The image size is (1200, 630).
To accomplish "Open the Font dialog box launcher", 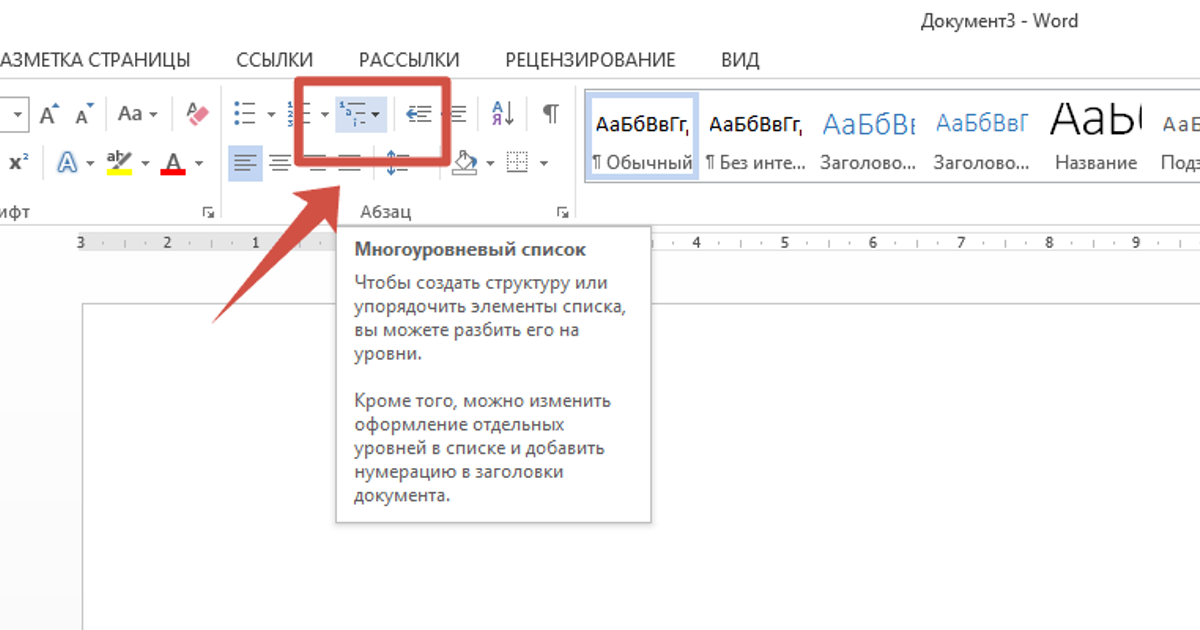I will click(x=208, y=212).
